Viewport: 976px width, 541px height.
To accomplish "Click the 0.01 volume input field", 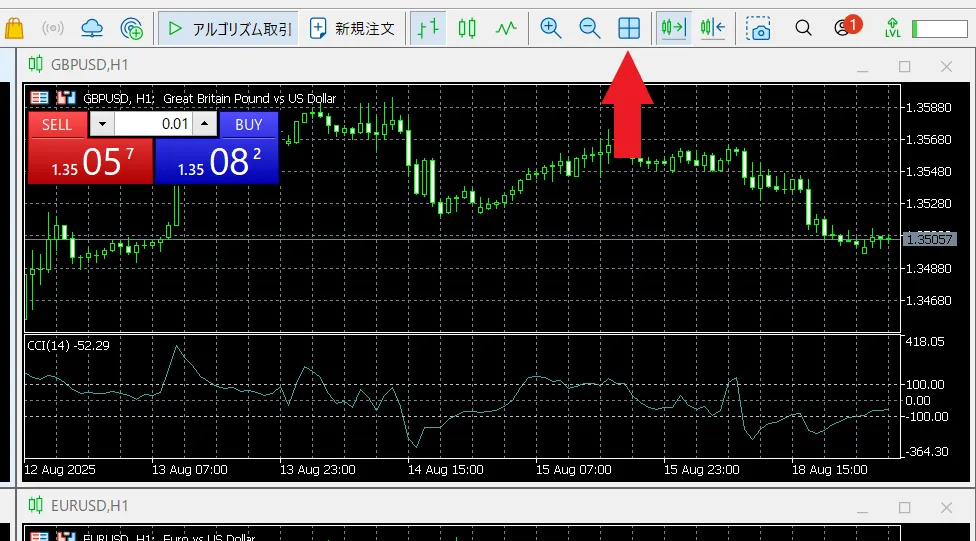I will click(154, 124).
